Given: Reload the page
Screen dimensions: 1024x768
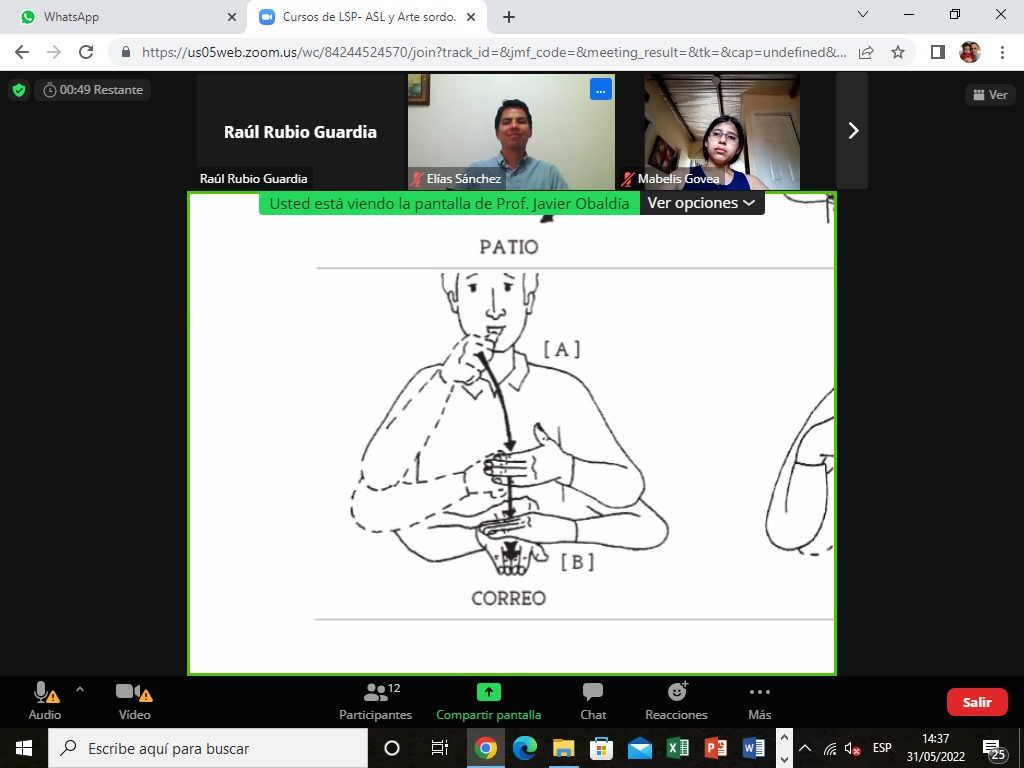Looking at the screenshot, I should [86, 52].
